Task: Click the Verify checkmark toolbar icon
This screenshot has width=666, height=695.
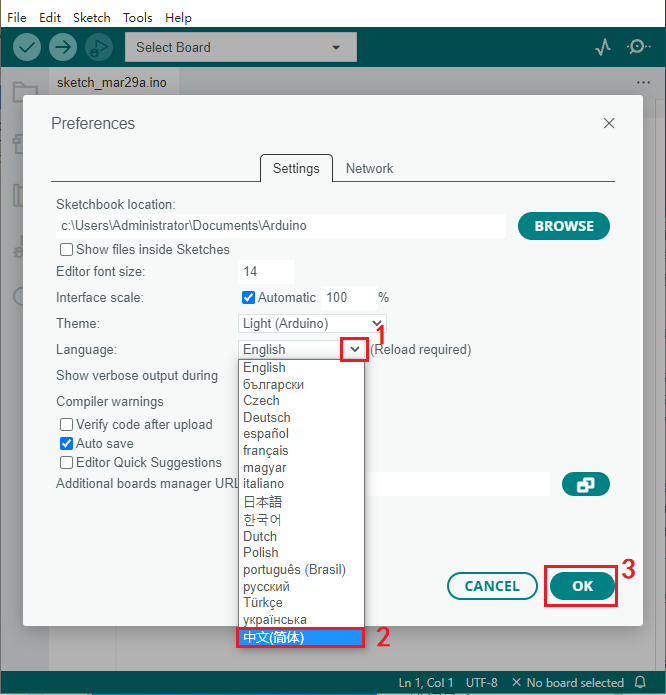Action: (x=27, y=47)
